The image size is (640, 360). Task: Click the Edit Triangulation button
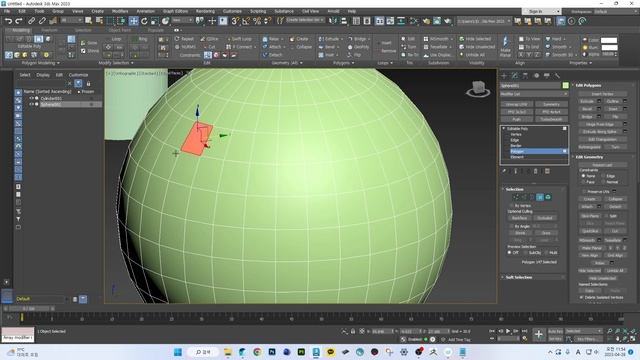602,139
